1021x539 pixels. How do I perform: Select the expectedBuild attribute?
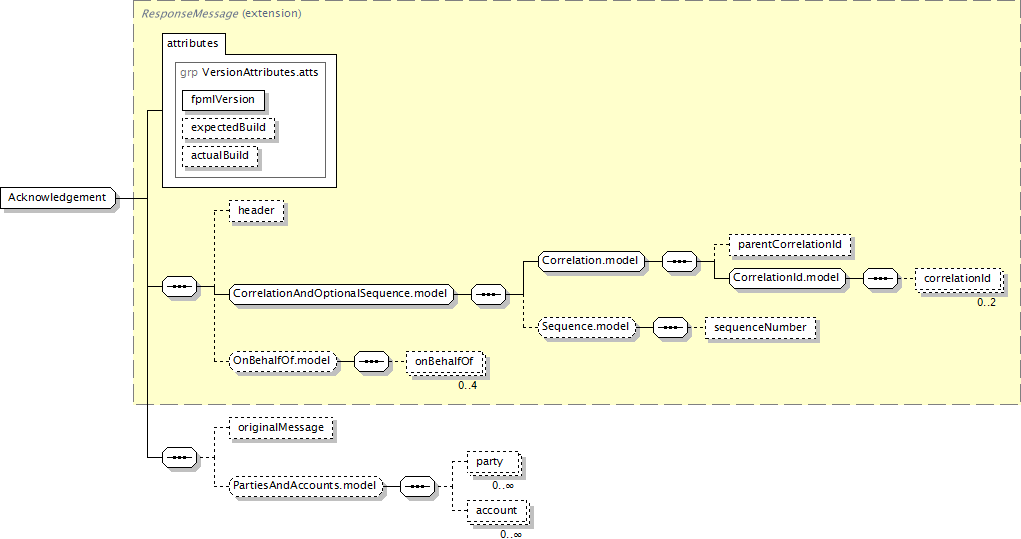[x=228, y=128]
